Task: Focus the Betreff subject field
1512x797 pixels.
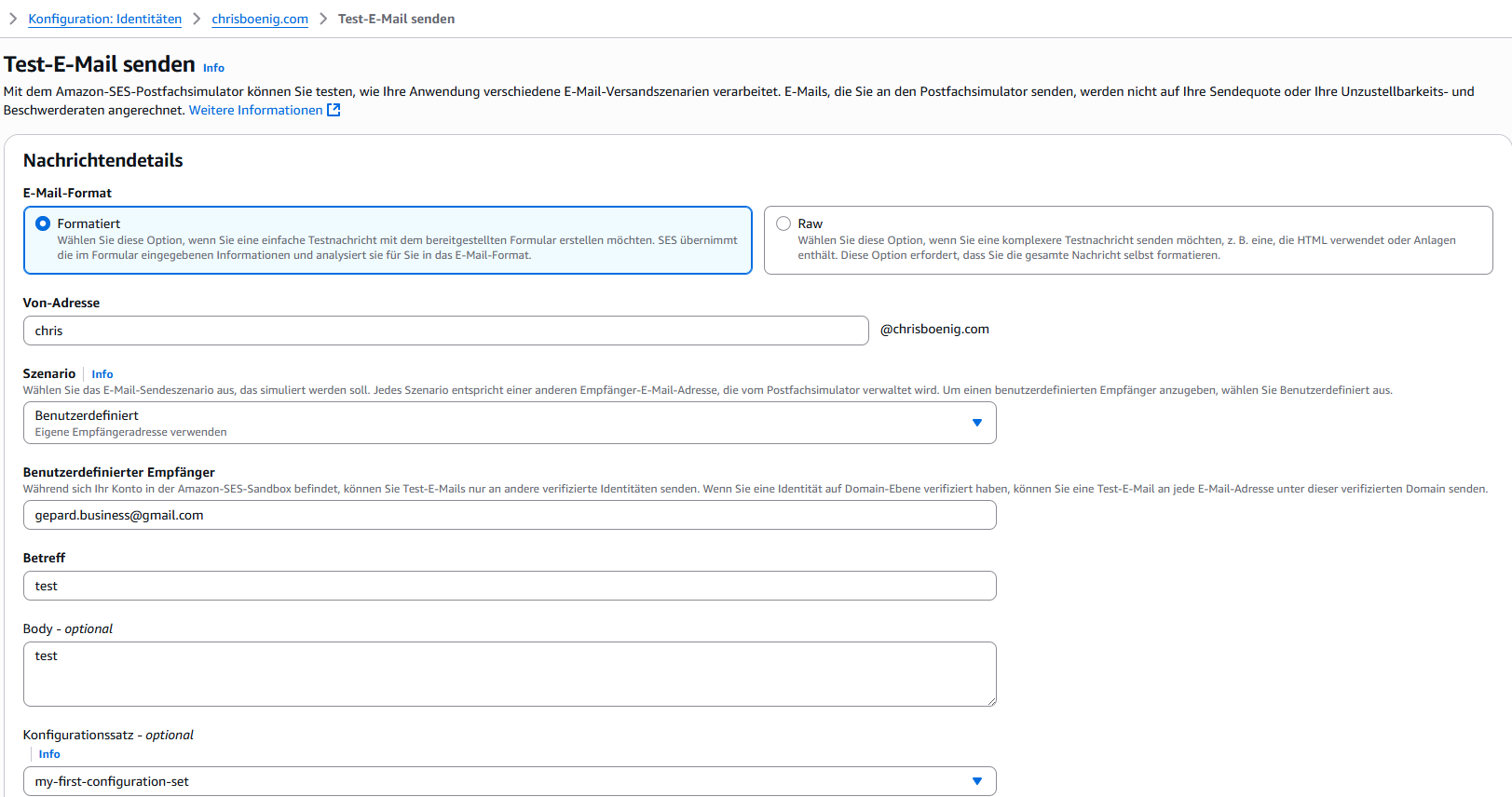Action: pyautogui.click(x=509, y=586)
